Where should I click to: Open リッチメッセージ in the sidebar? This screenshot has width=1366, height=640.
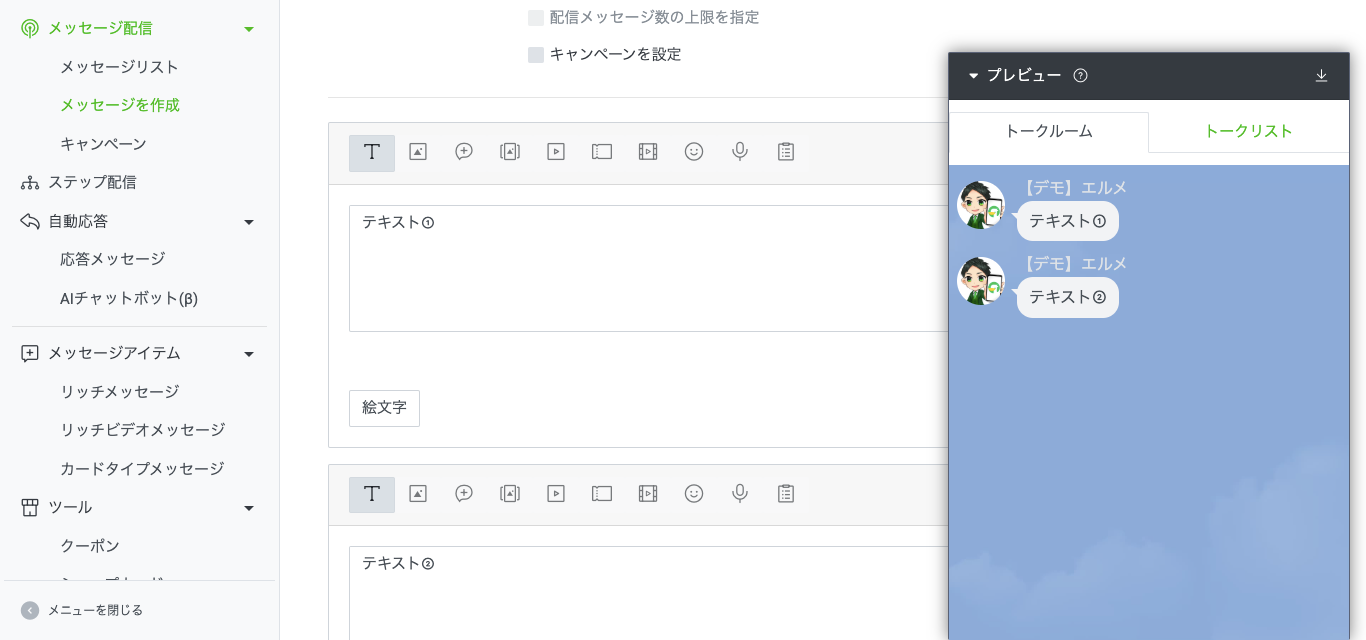(x=119, y=392)
